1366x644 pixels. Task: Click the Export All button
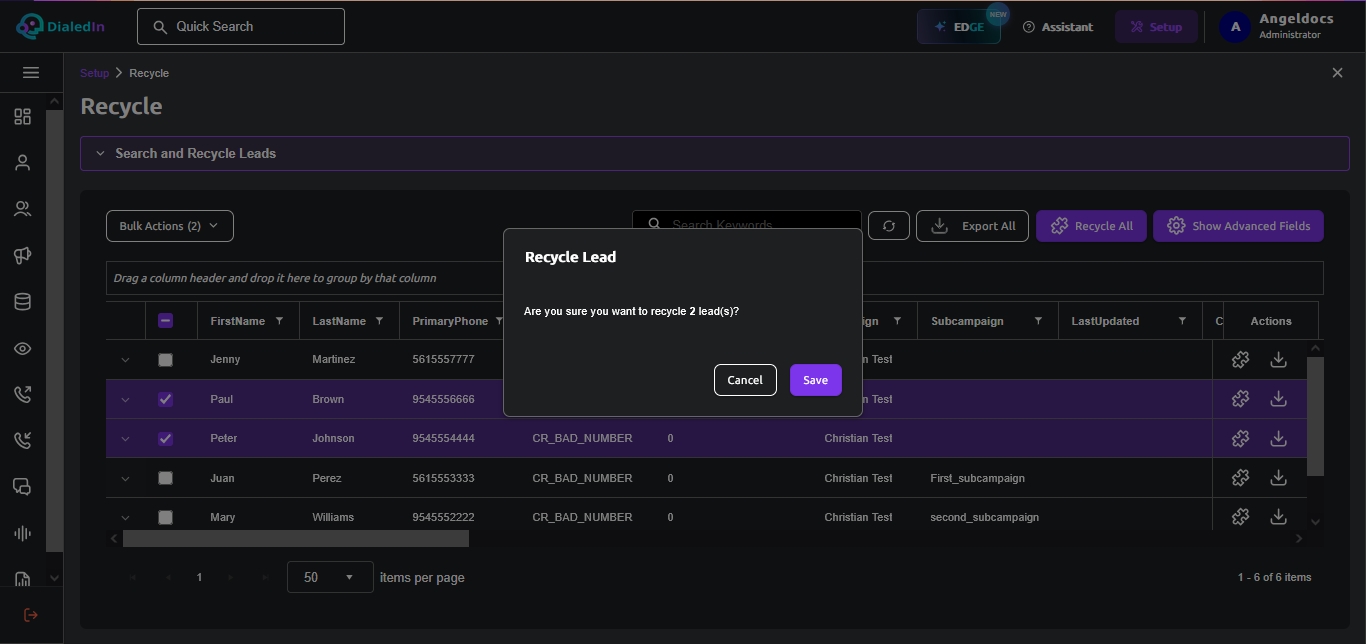point(972,226)
